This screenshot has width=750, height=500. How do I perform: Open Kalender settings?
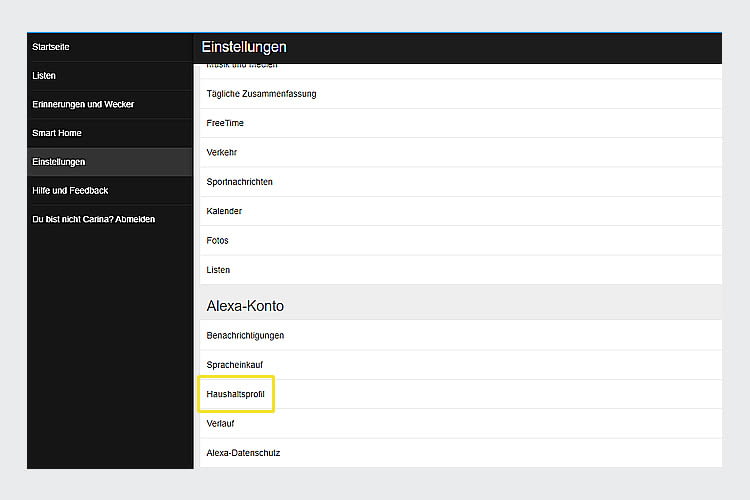461,211
